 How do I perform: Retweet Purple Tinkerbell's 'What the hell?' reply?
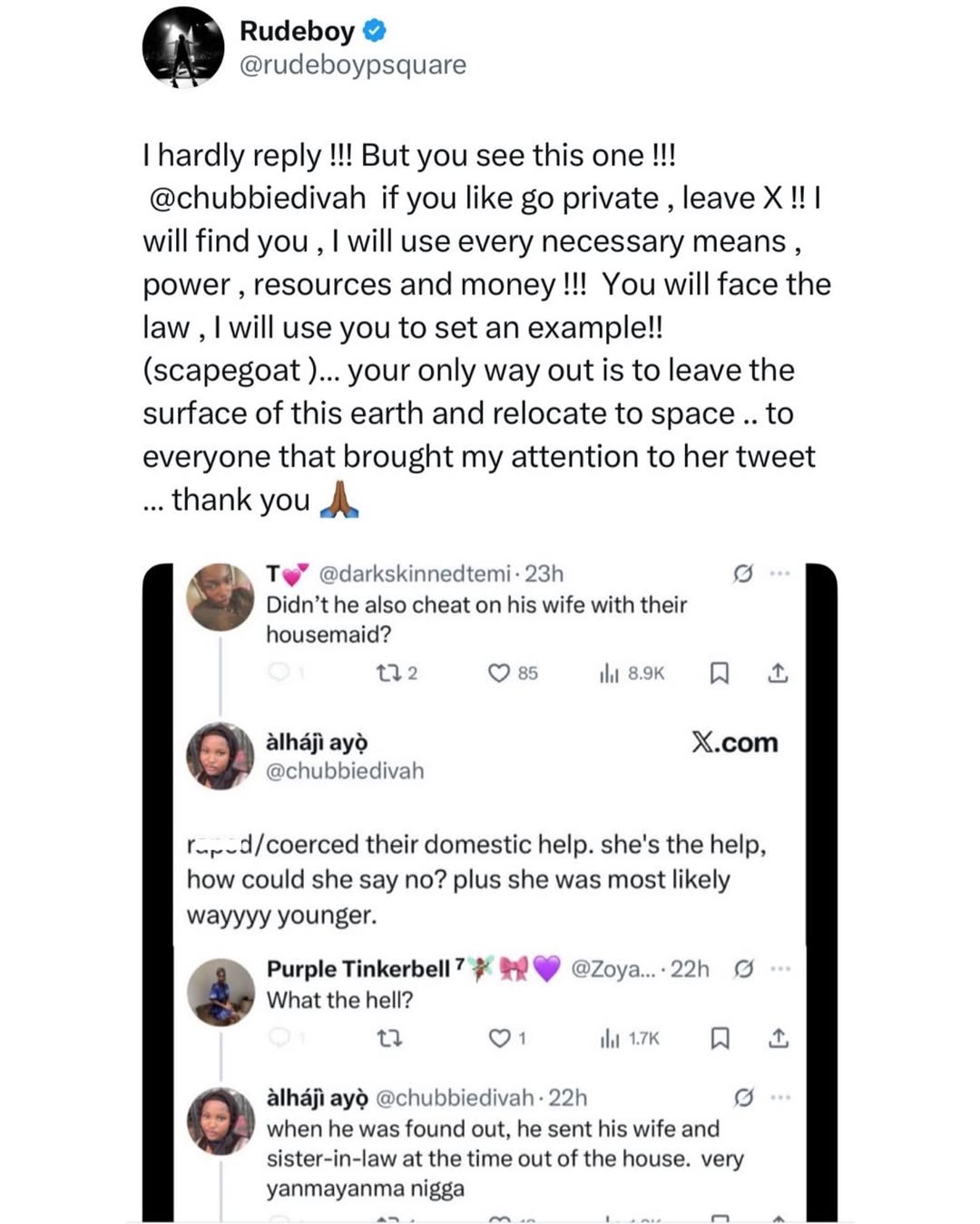[389, 1038]
